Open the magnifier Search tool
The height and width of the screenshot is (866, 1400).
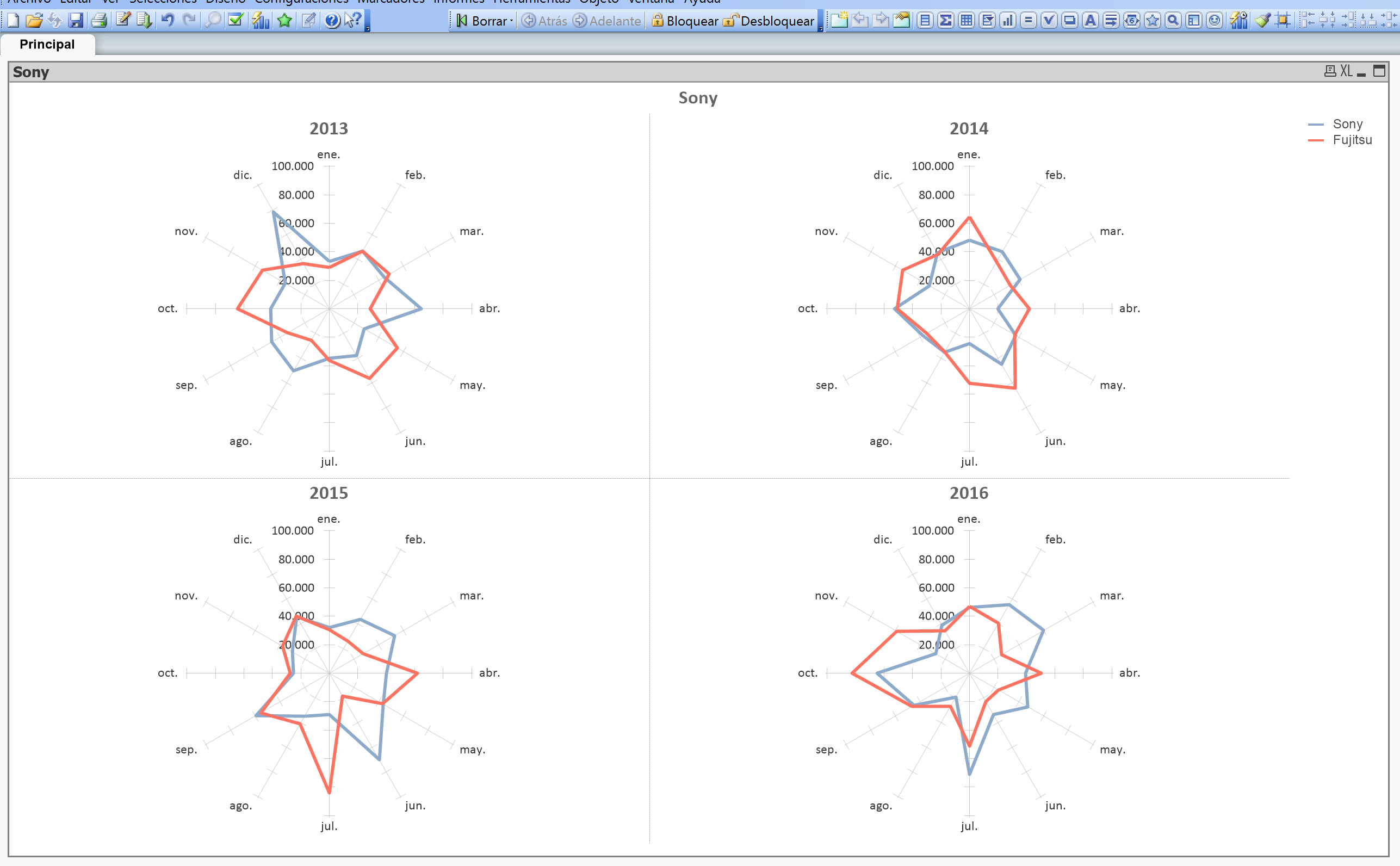[x=213, y=21]
